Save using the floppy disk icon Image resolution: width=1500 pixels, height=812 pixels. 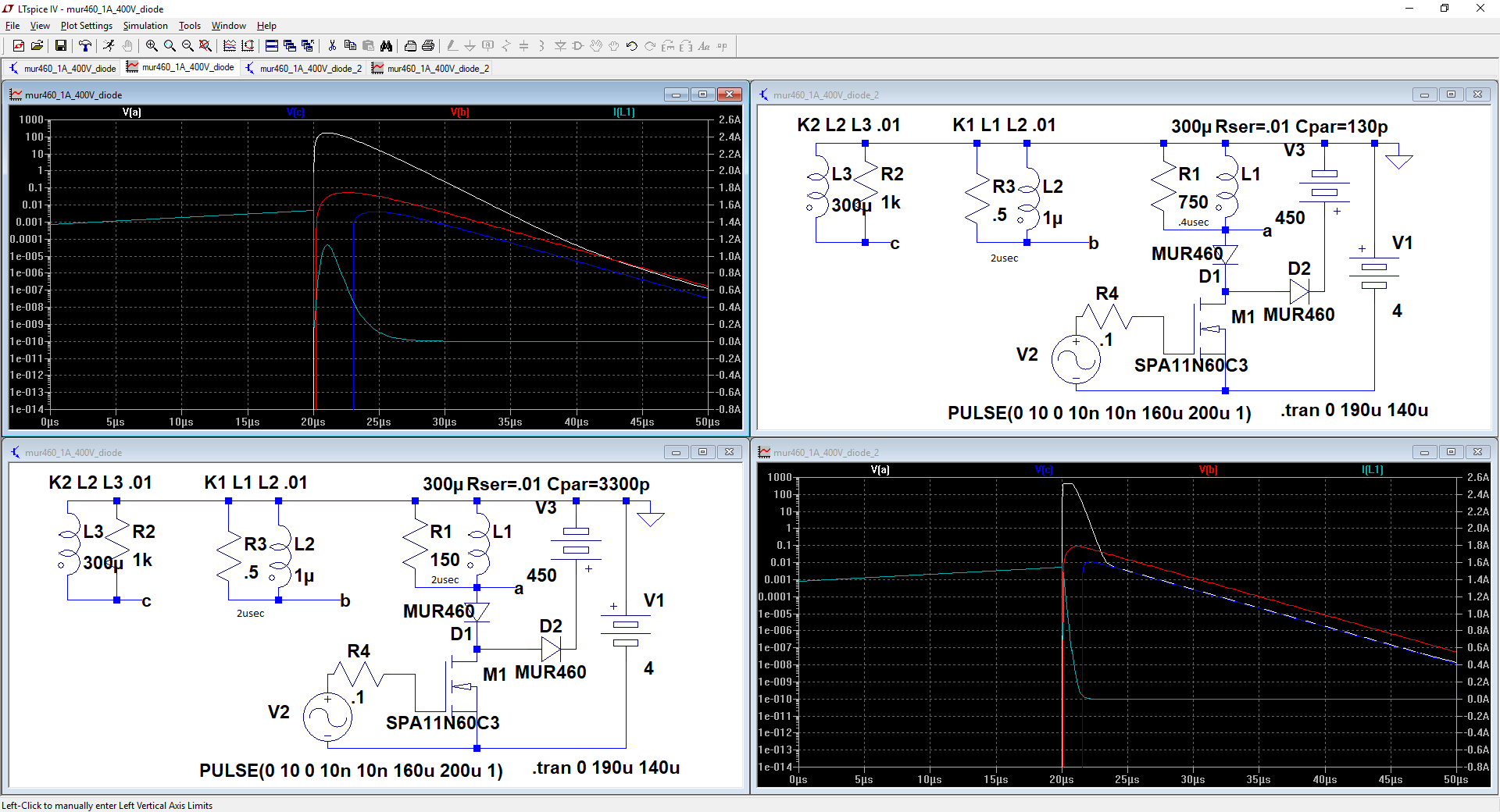[61, 46]
